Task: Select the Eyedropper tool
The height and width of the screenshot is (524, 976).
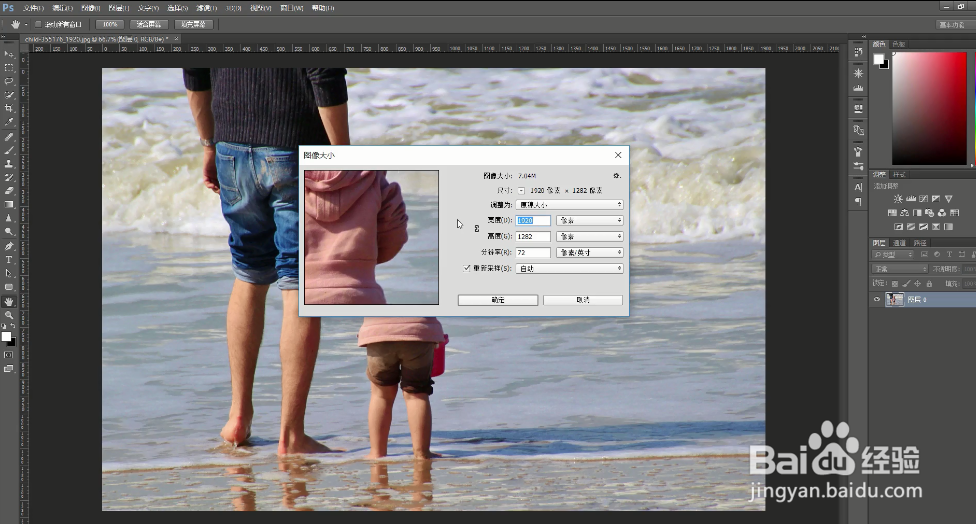Action: click(x=9, y=123)
